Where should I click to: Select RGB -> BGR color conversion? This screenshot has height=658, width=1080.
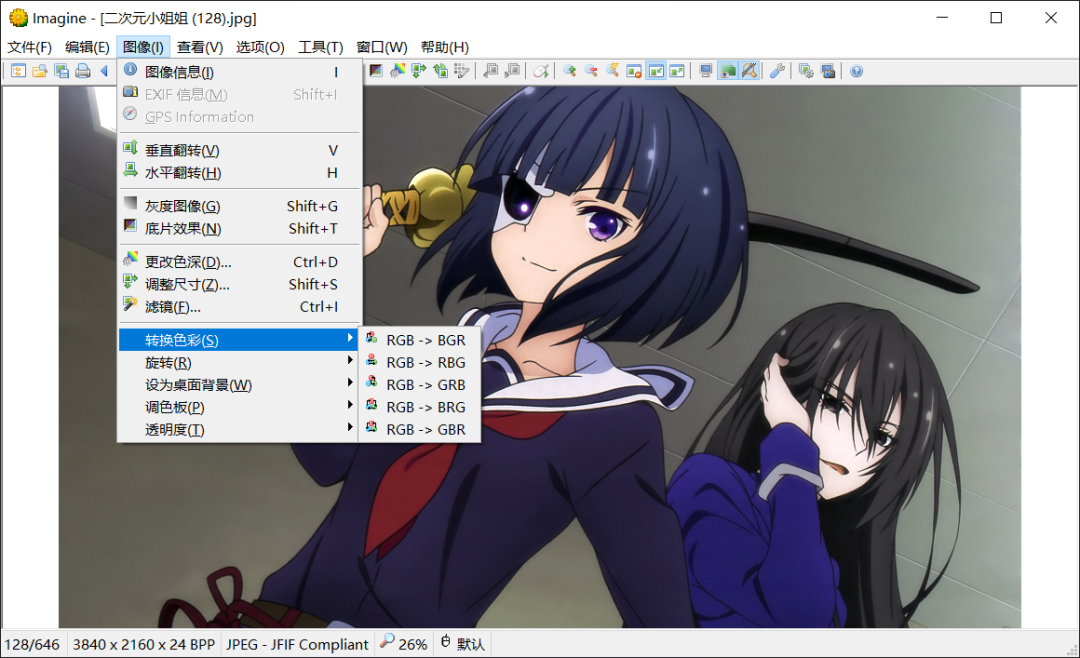click(x=419, y=340)
